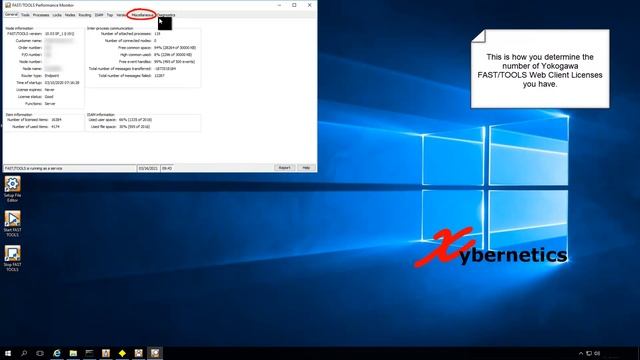This screenshot has width=640, height=360.
Task: Click the Total number of messages failed value
Action: click(159, 76)
